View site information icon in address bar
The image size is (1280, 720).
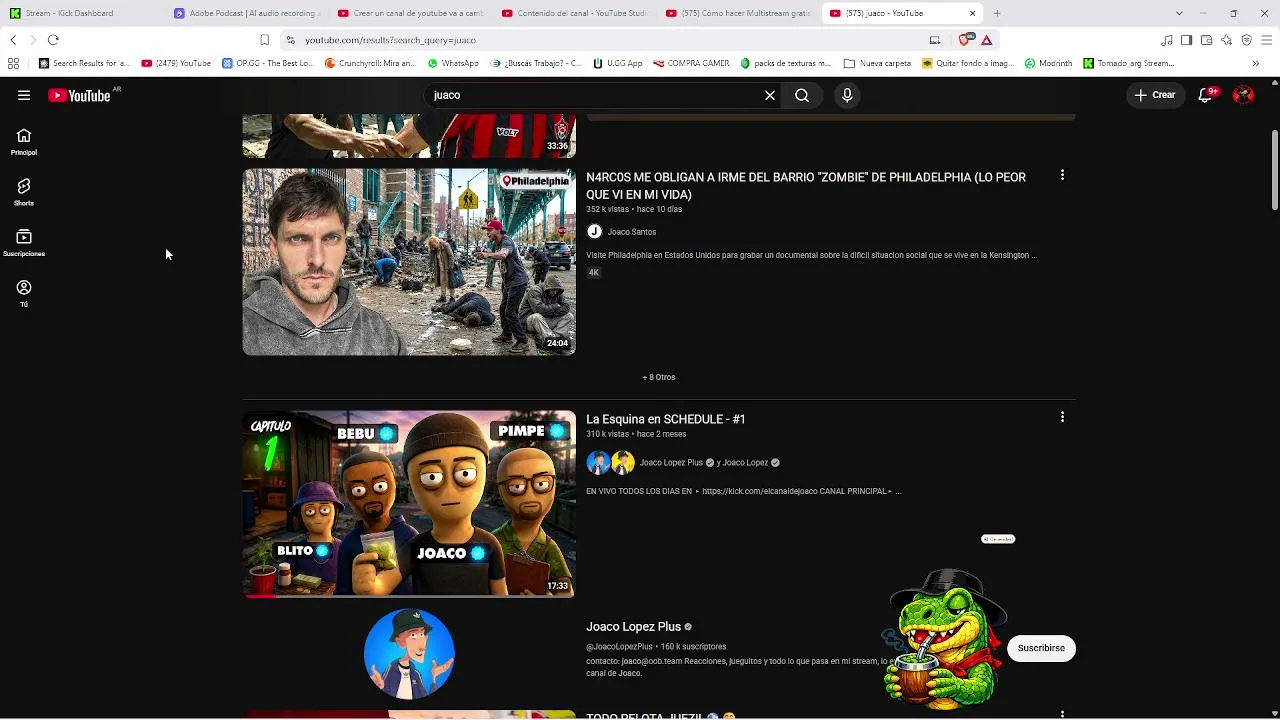[290, 40]
